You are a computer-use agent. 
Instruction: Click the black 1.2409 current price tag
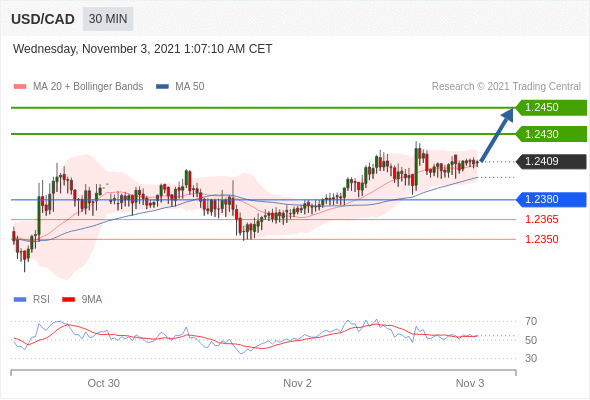pyautogui.click(x=551, y=161)
